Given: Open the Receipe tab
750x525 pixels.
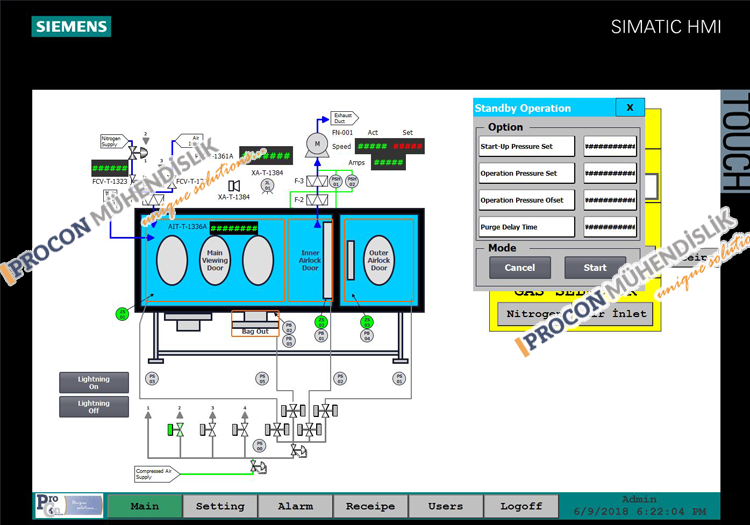Looking at the screenshot, I should point(371,506).
